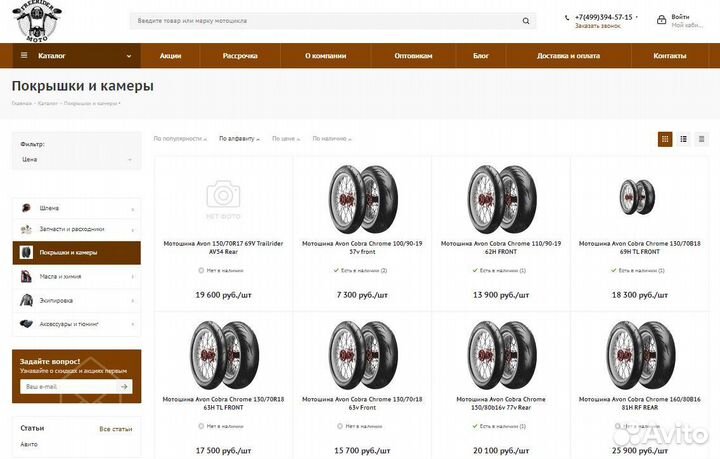Click the Ваш e-mail input field
Image resolution: width=720 pixels, height=459 pixels.
click(69, 386)
